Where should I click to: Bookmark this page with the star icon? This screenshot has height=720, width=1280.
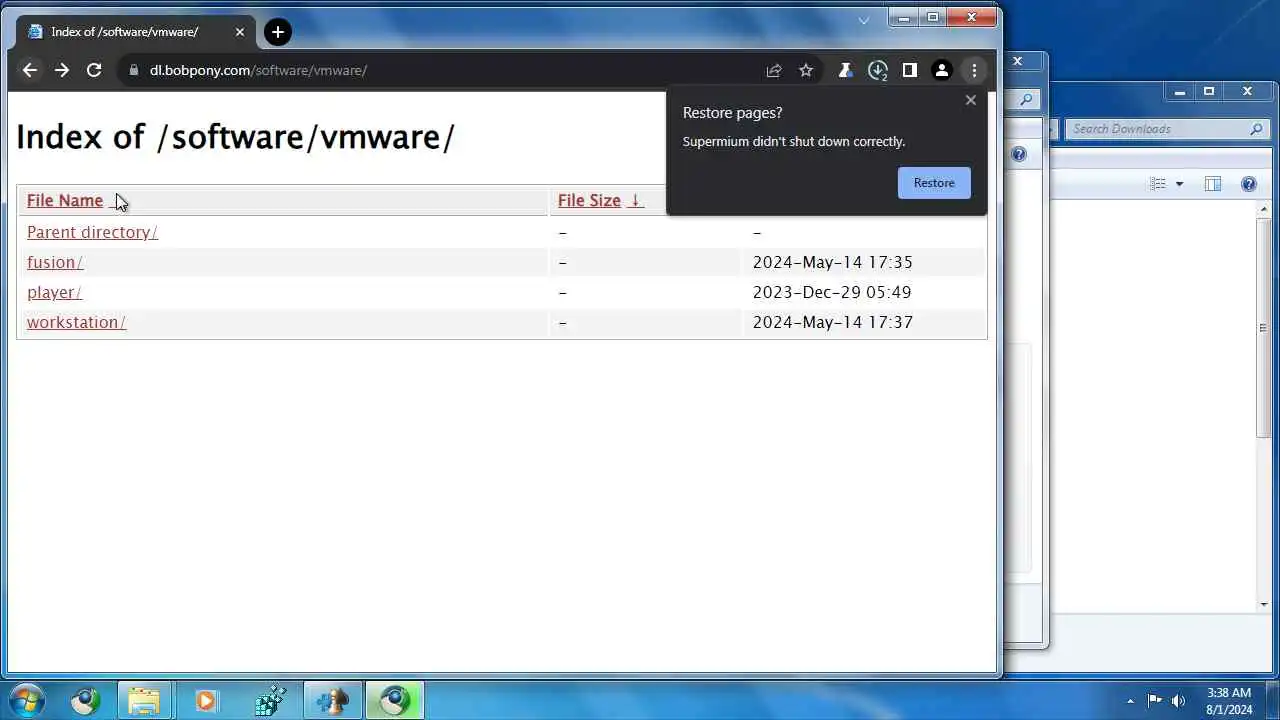click(806, 70)
